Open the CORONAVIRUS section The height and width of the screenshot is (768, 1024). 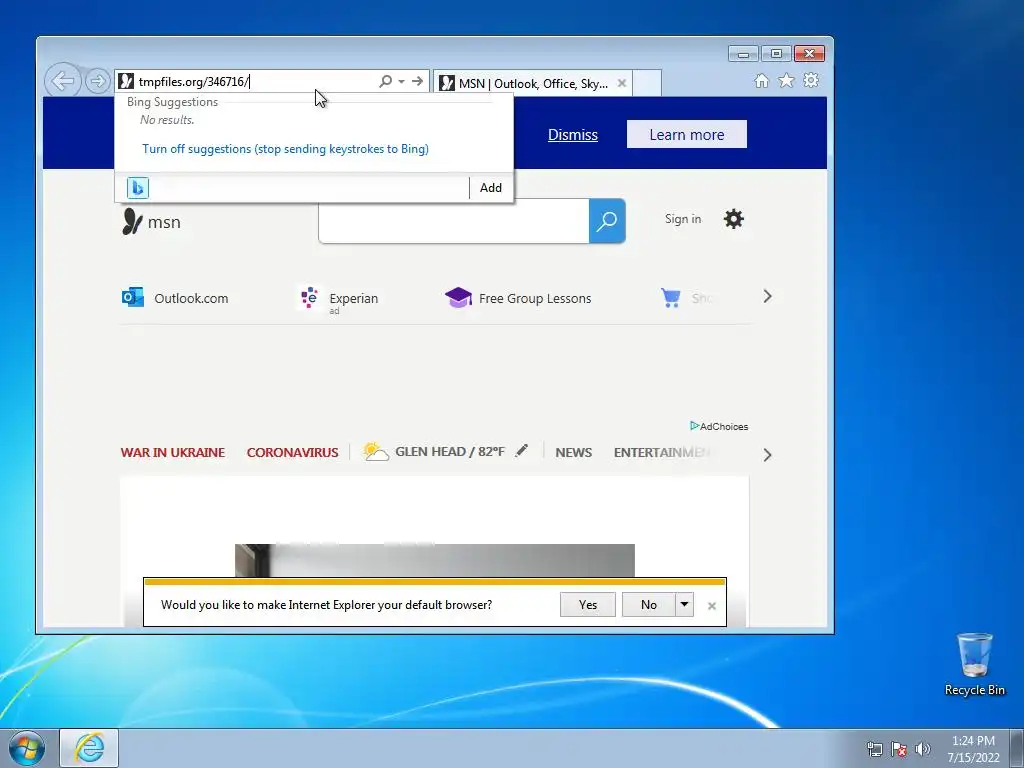click(x=292, y=452)
